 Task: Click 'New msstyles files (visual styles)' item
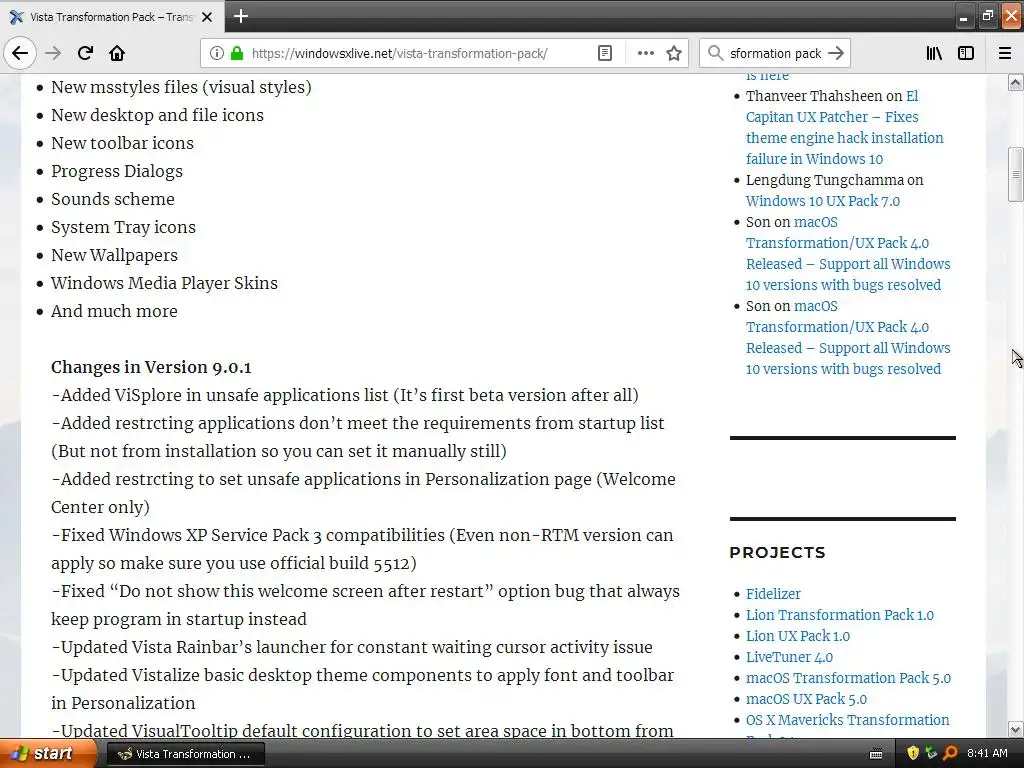point(181,87)
